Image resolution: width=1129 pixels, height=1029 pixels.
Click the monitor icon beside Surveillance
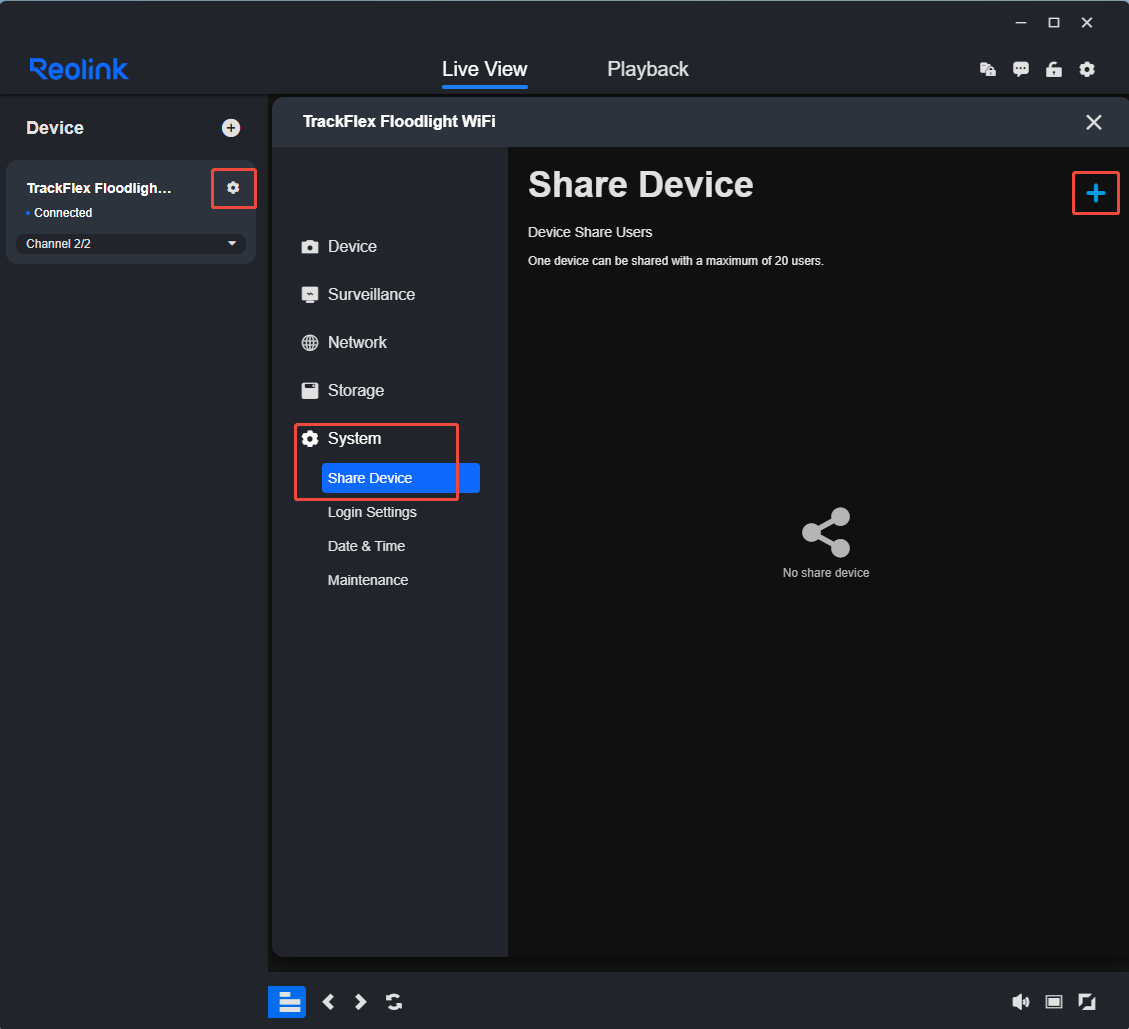click(x=310, y=295)
